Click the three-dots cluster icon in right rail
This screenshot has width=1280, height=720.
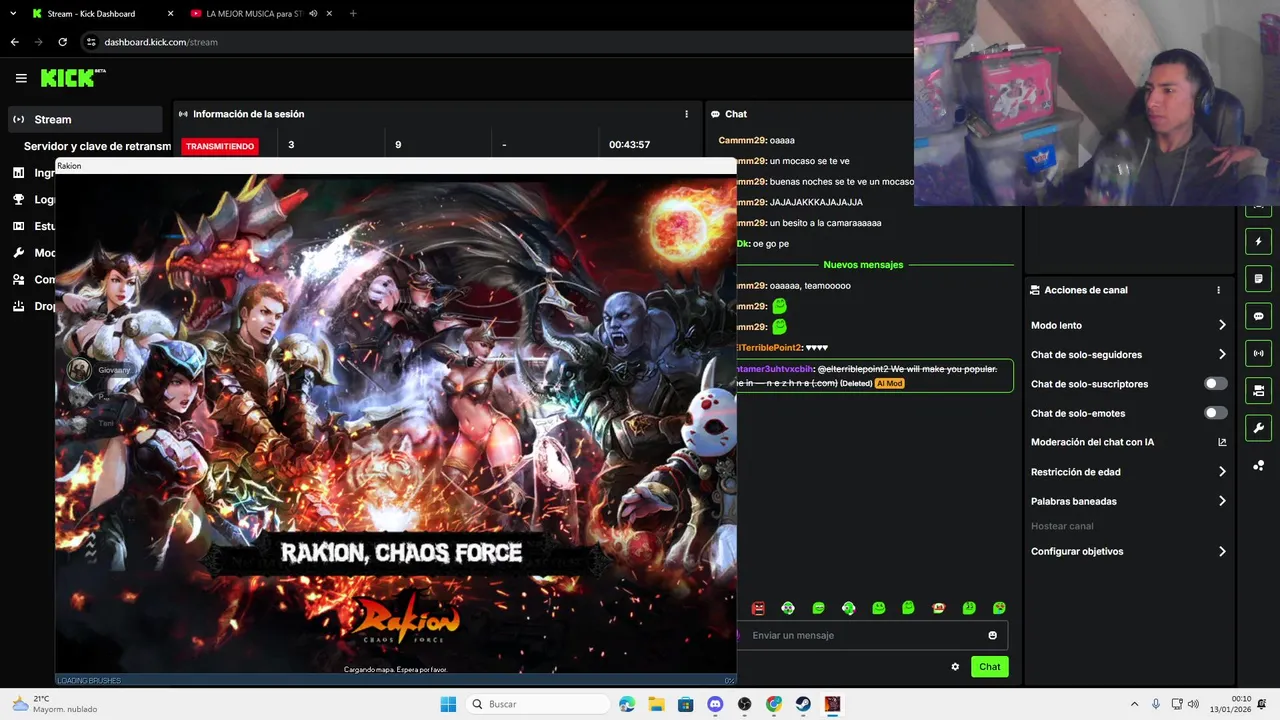coord(1258,465)
